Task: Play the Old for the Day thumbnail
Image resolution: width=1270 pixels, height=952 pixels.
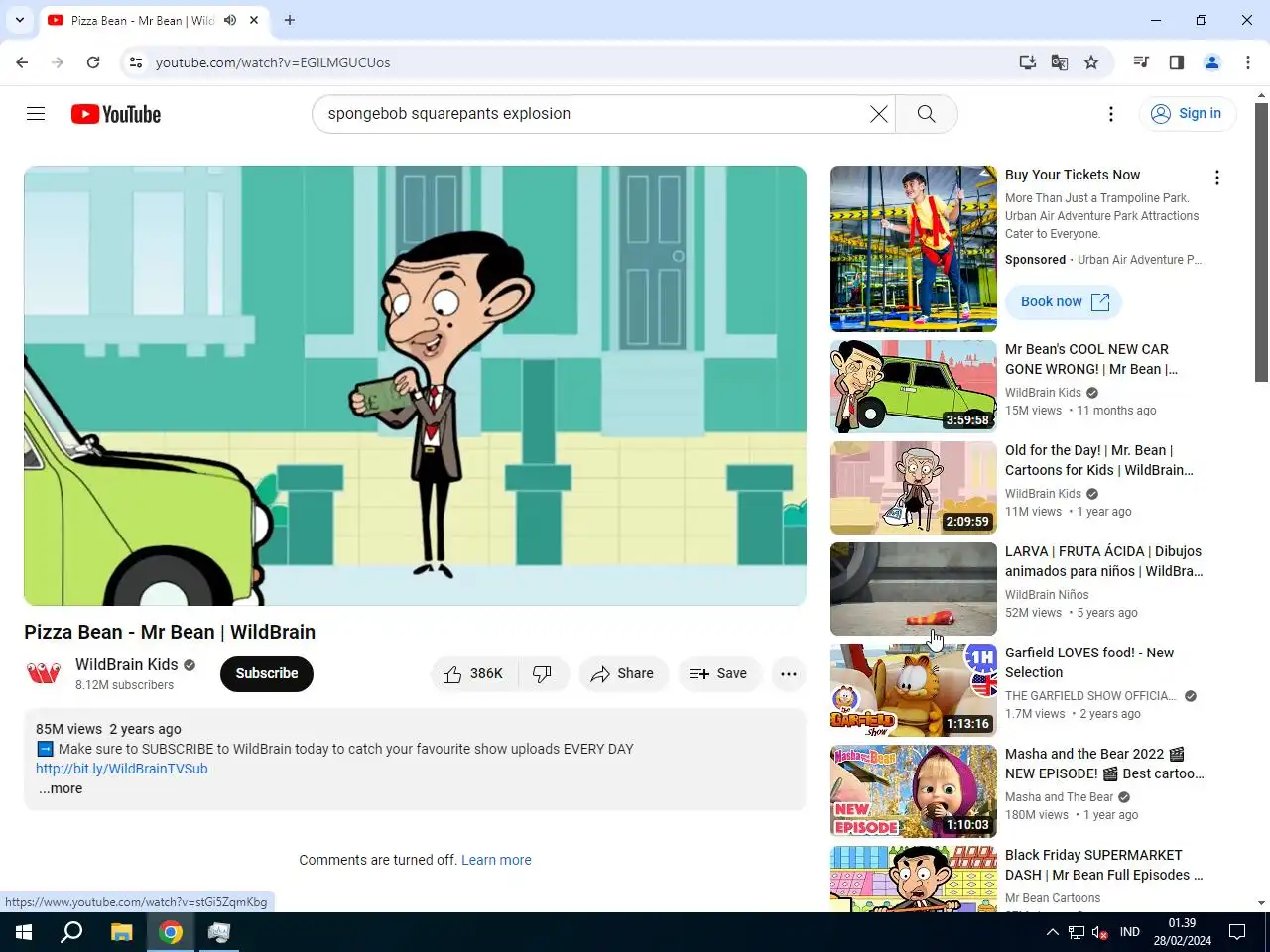Action: tap(914, 488)
